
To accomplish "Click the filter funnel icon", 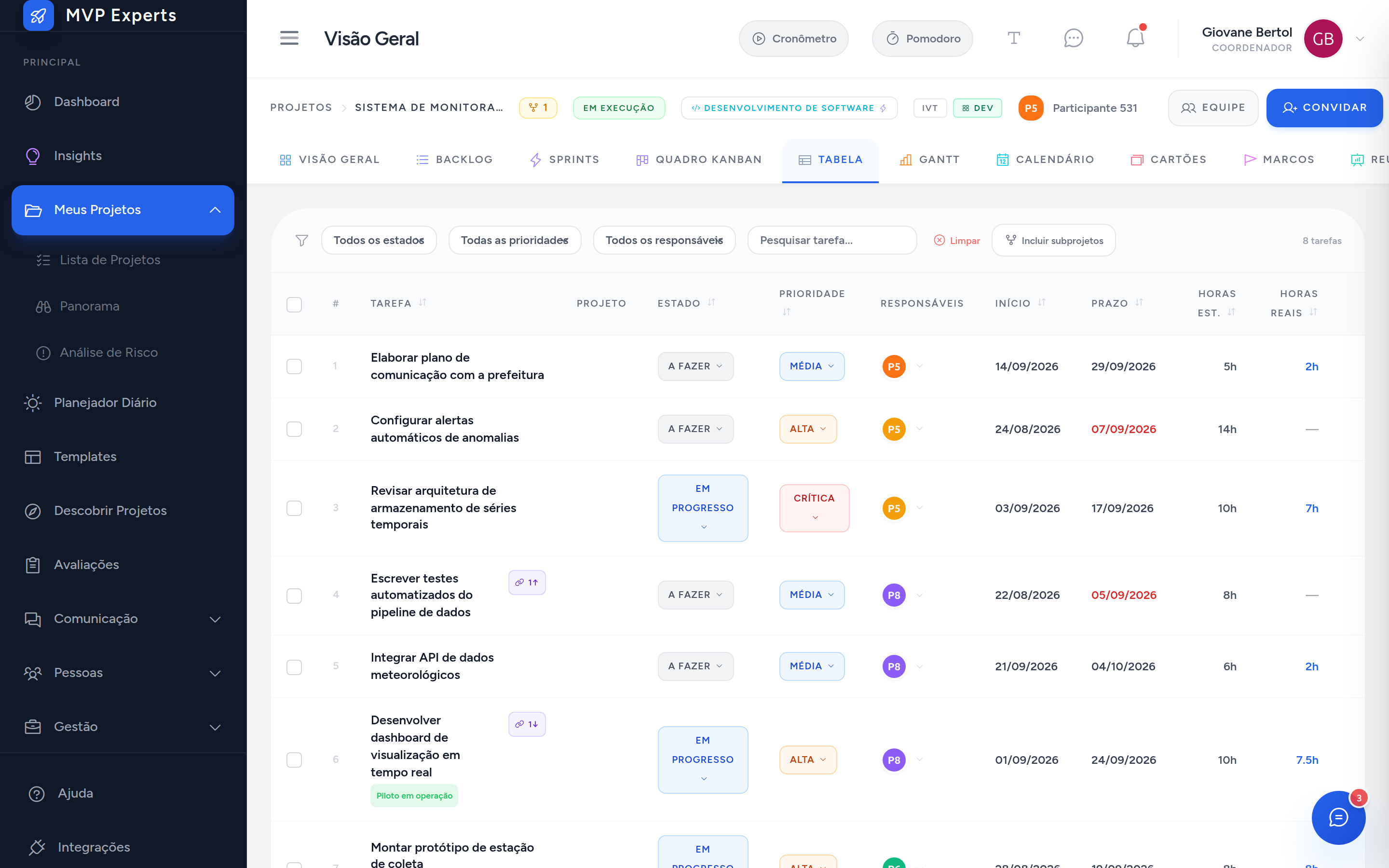I will (302, 241).
